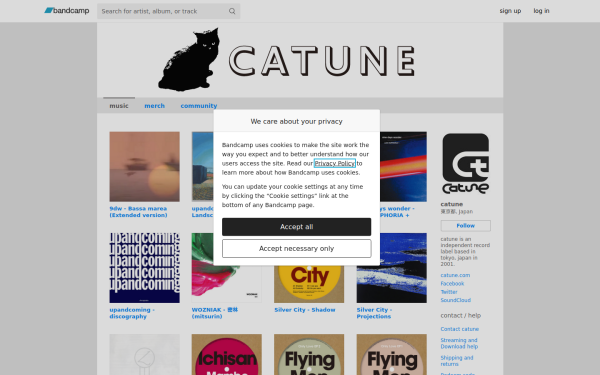Click the Follow button
Image resolution: width=600 pixels, height=375 pixels.
tap(465, 226)
